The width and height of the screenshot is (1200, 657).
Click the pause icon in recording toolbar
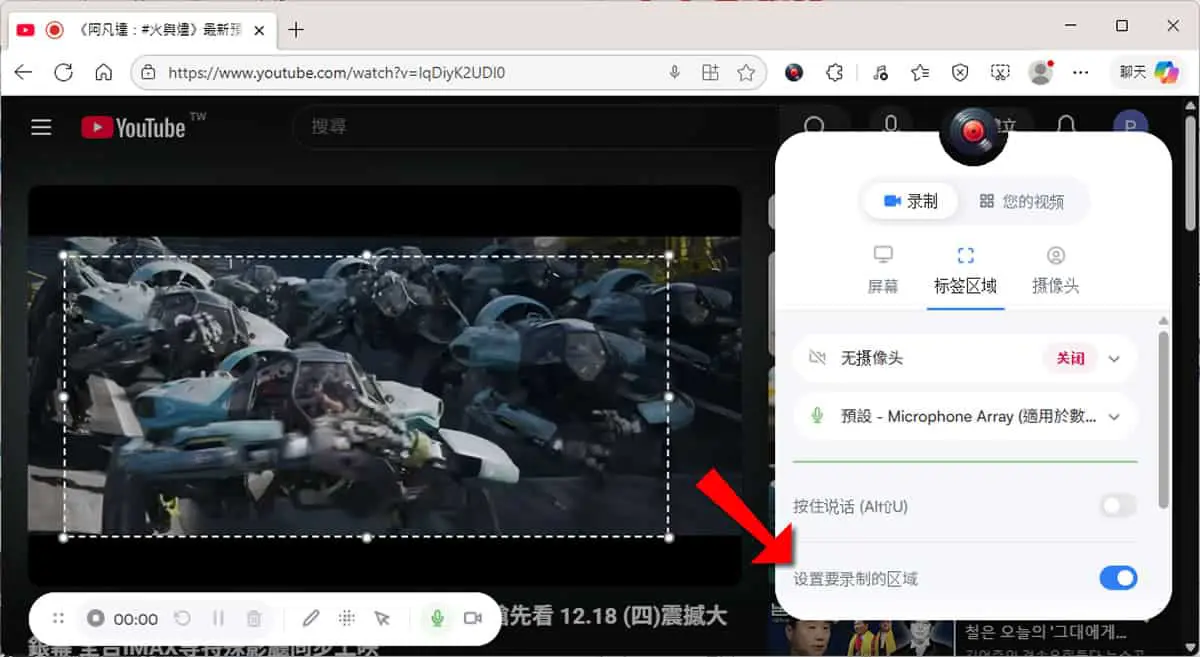(218, 619)
